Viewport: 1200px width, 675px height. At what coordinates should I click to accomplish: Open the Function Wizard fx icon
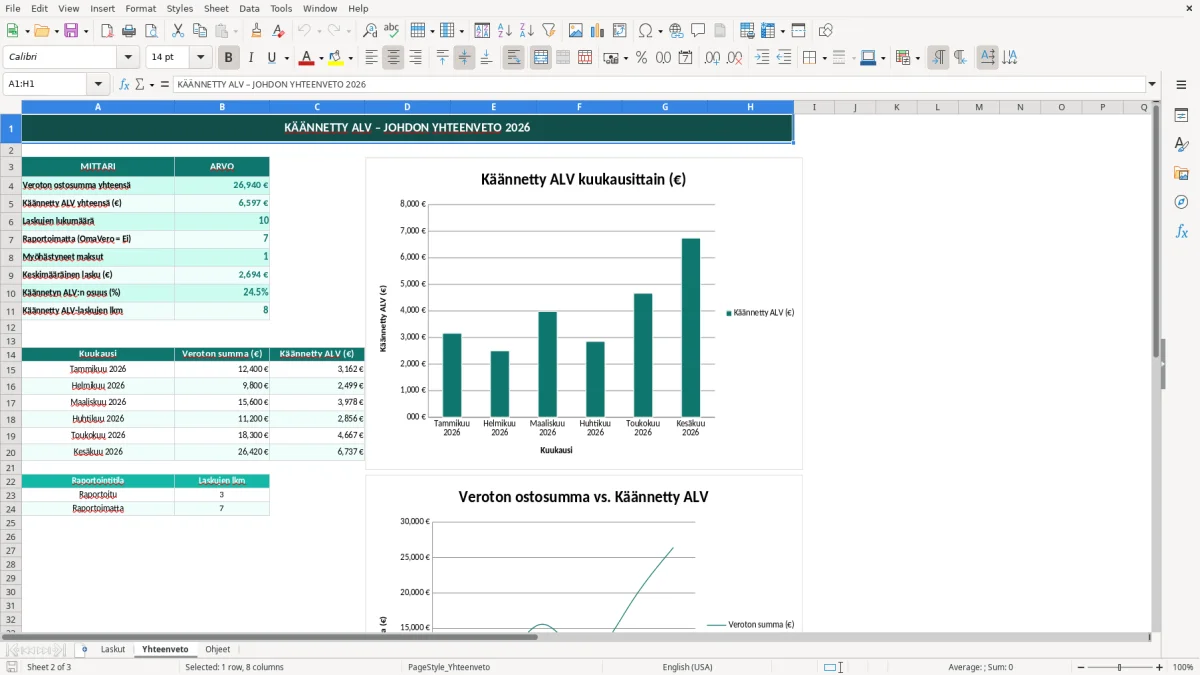[x=124, y=84]
